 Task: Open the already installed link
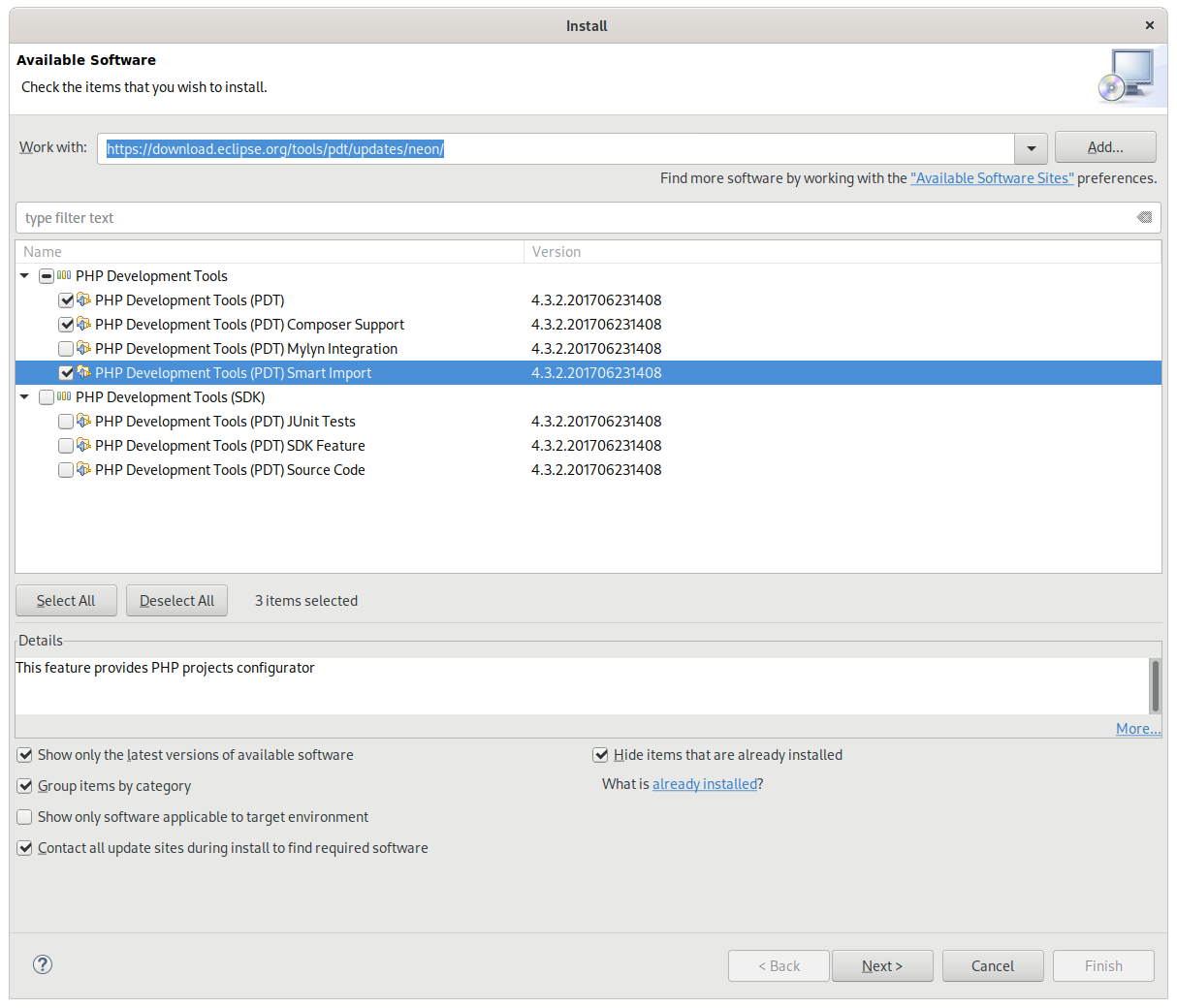pyautogui.click(x=705, y=783)
